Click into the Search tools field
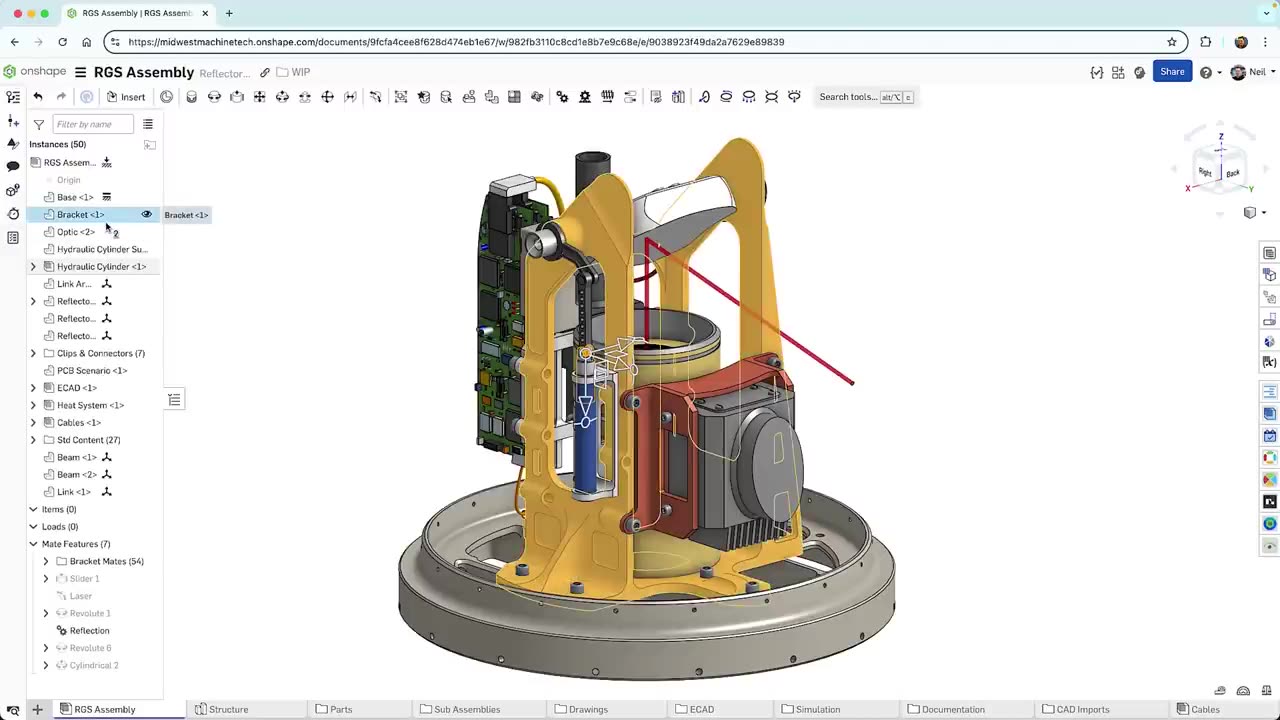Image resolution: width=1280 pixels, height=720 pixels. pyautogui.click(x=864, y=97)
